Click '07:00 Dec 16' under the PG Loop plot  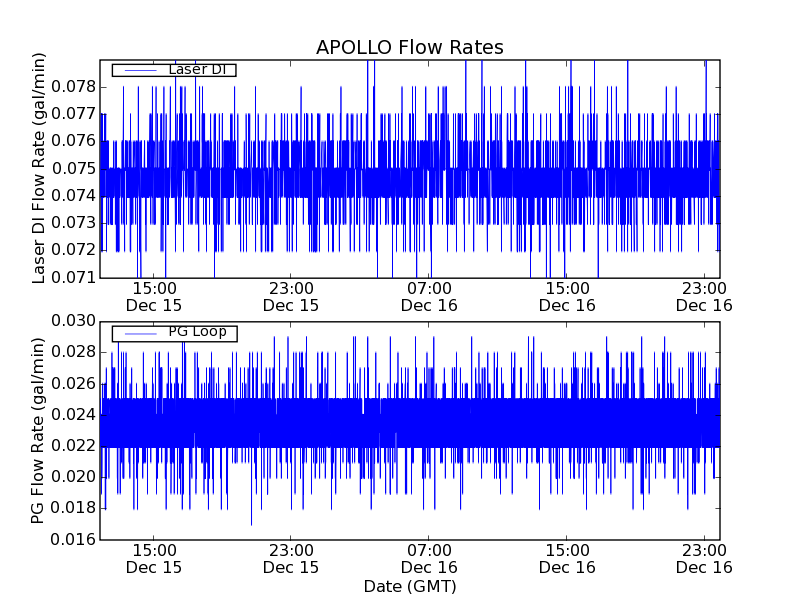(429, 559)
